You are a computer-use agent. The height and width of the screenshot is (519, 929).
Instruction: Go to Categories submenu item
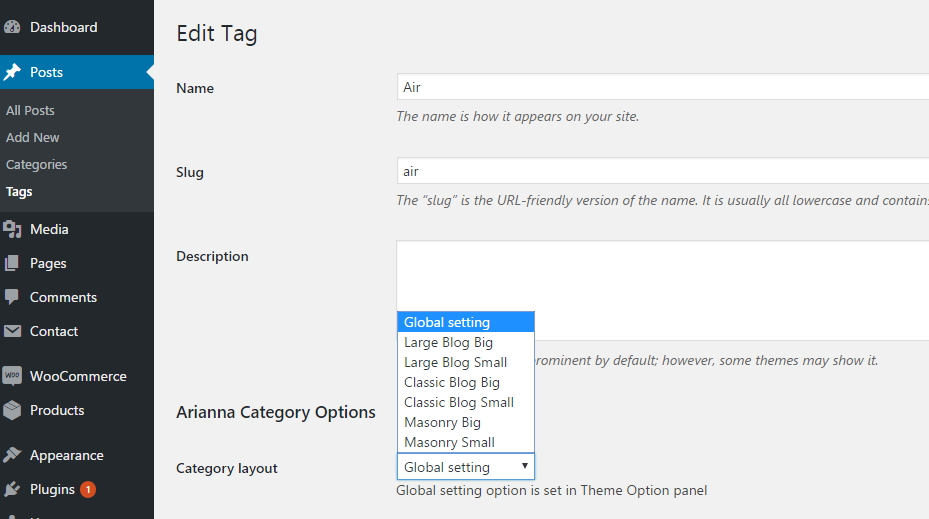36,165
